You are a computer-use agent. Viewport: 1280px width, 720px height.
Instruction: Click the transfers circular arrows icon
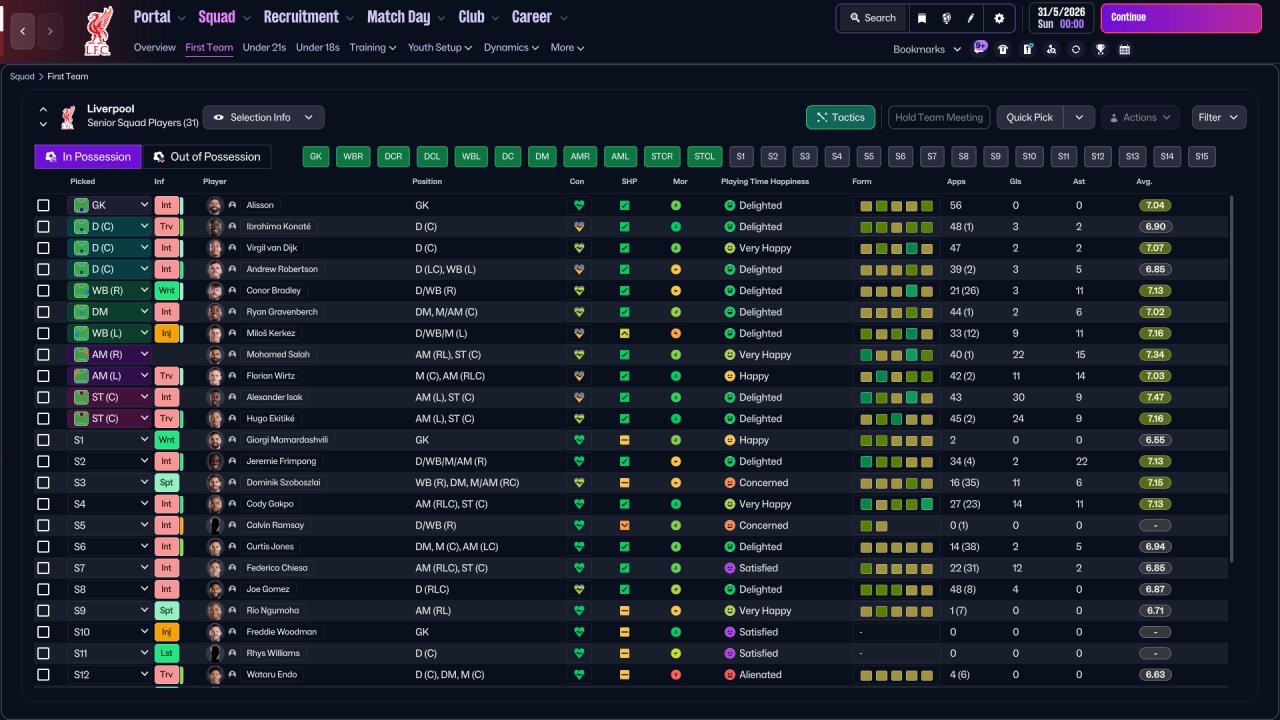pyautogui.click(x=1076, y=49)
